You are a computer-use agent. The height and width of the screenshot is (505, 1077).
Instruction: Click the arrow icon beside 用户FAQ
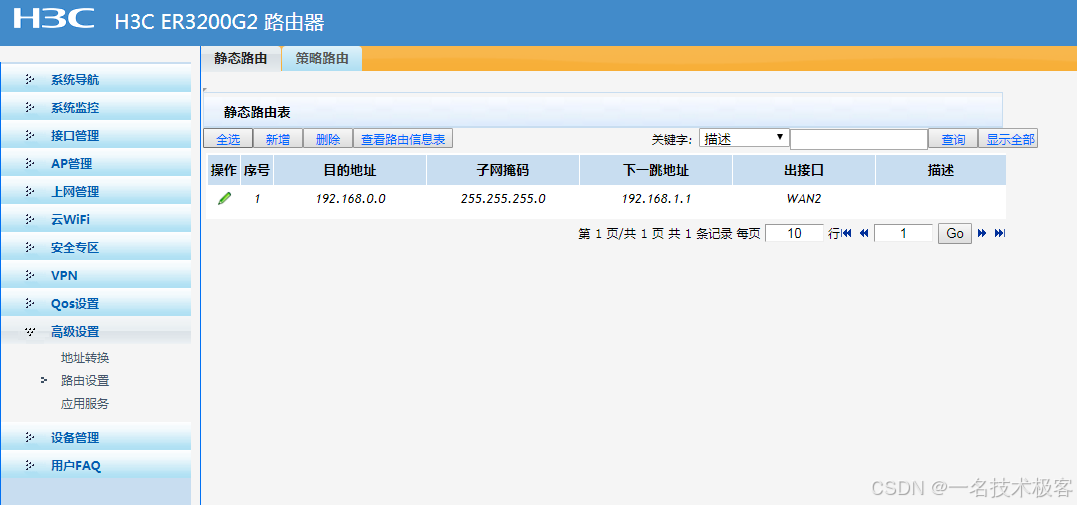tap(30, 465)
